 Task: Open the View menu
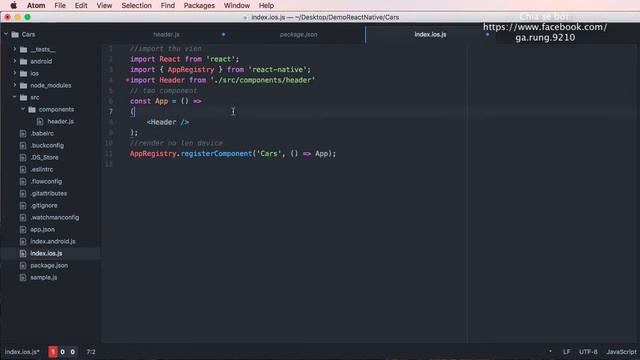point(104,5)
